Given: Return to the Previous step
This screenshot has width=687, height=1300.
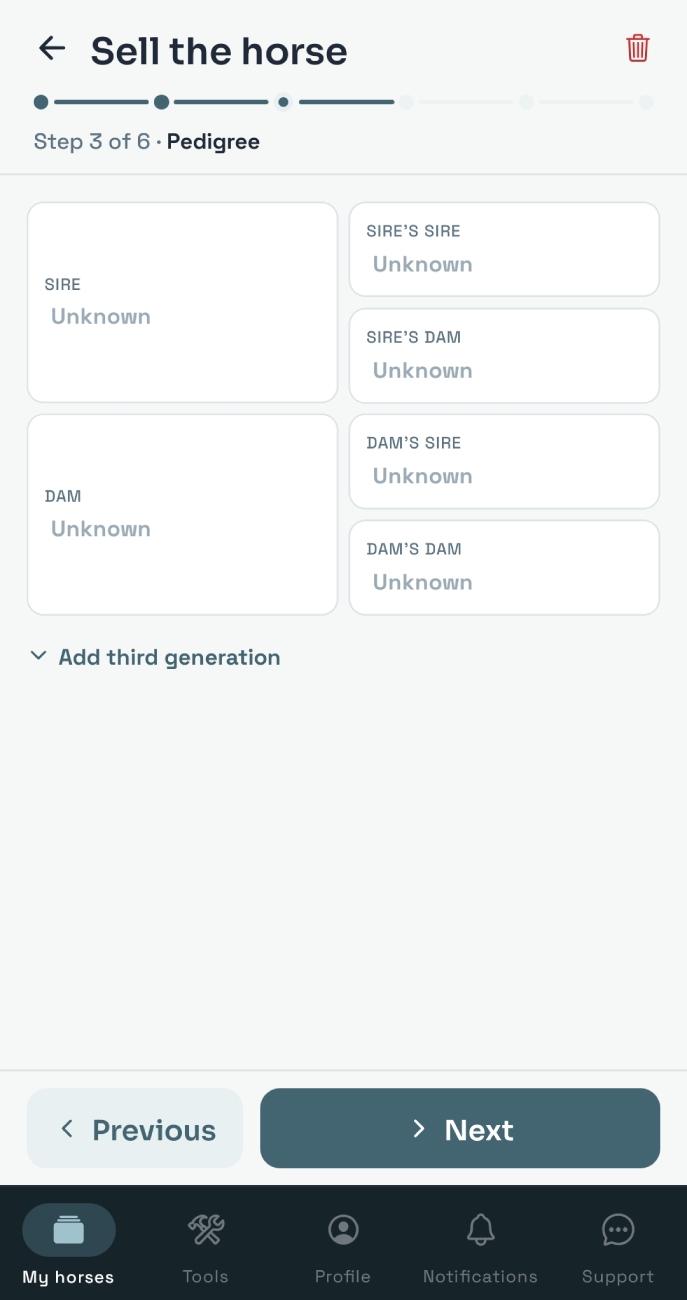Looking at the screenshot, I should [x=135, y=1128].
